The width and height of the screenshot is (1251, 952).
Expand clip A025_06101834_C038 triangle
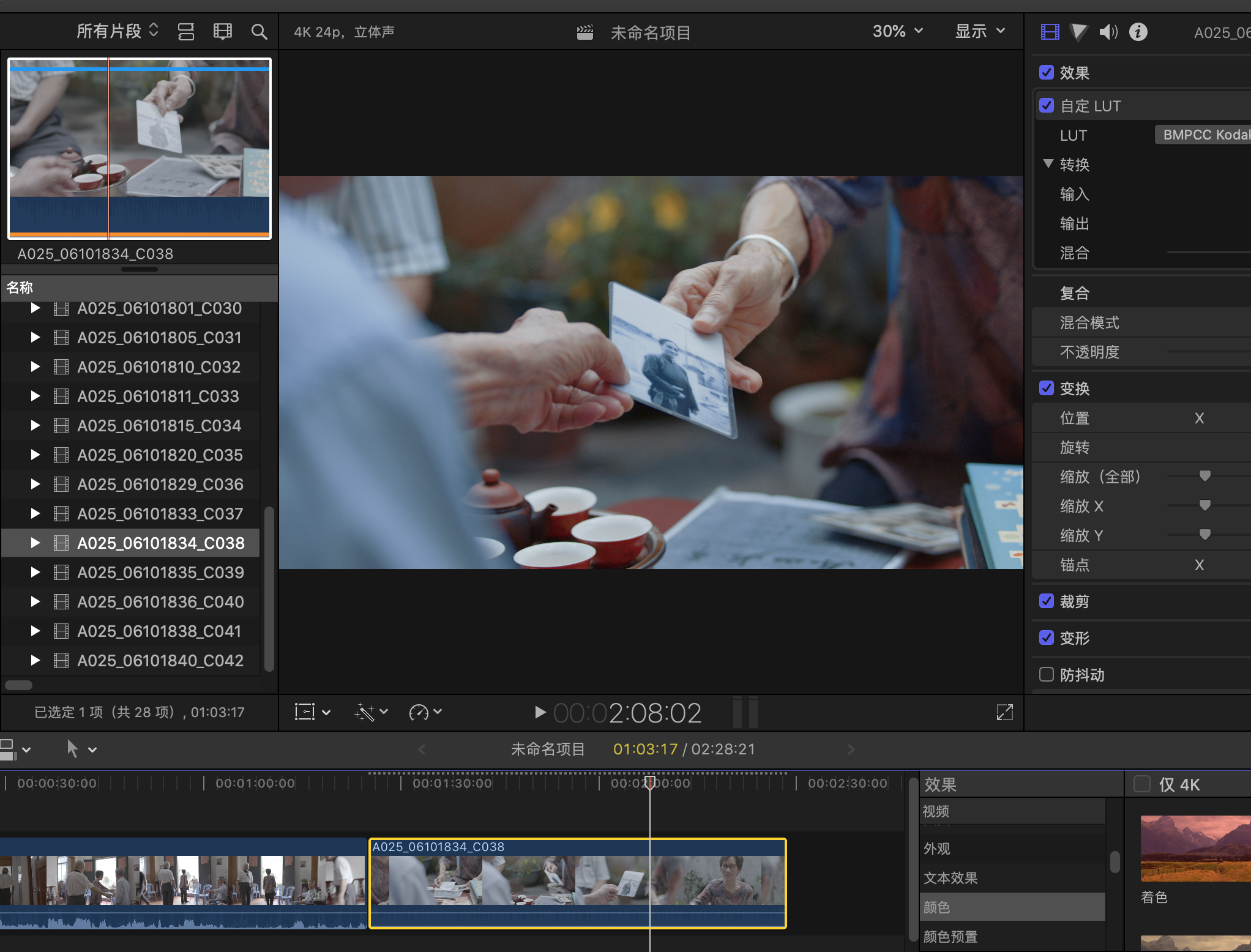[35, 543]
